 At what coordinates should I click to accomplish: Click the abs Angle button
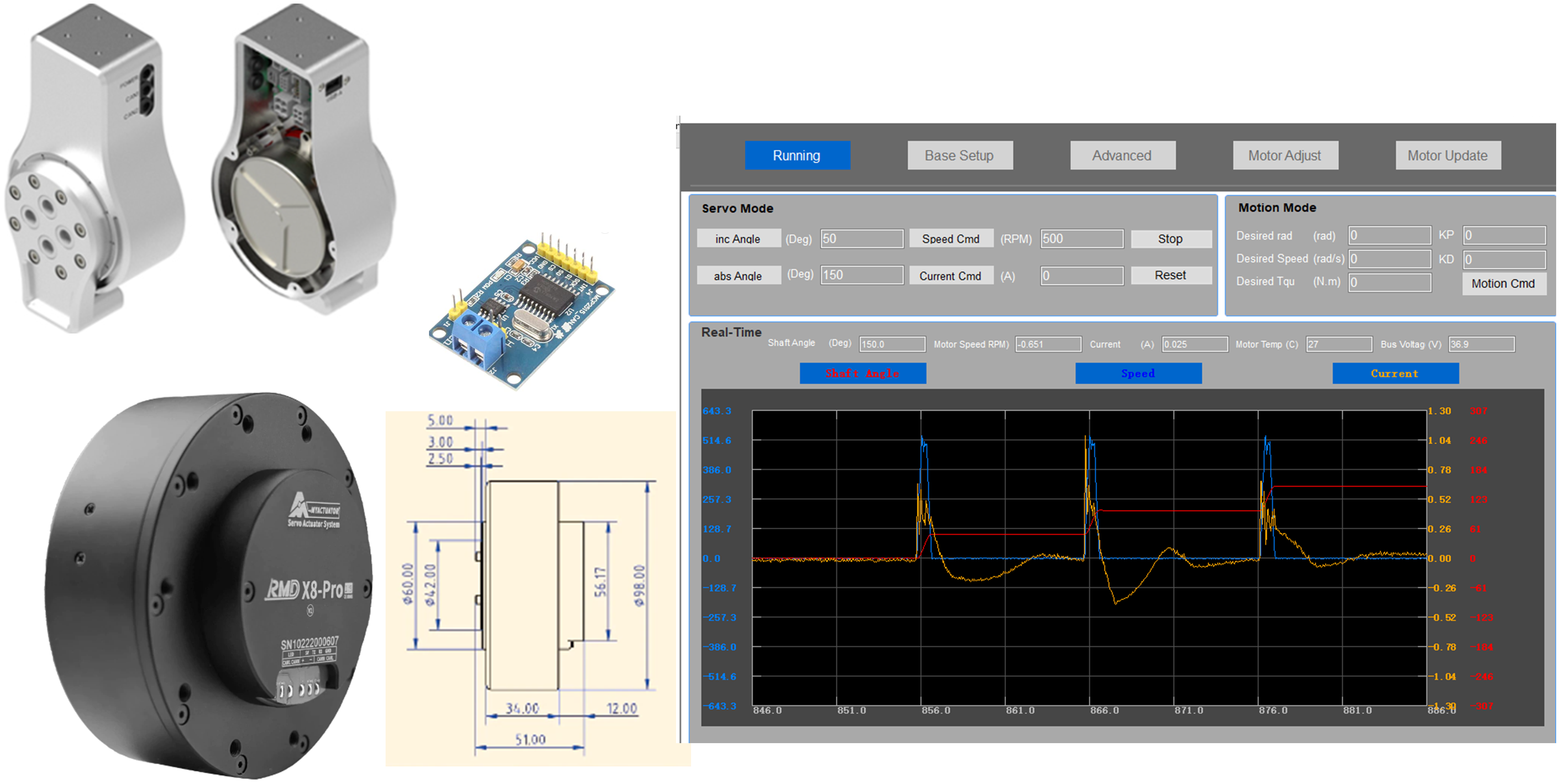coord(738,276)
